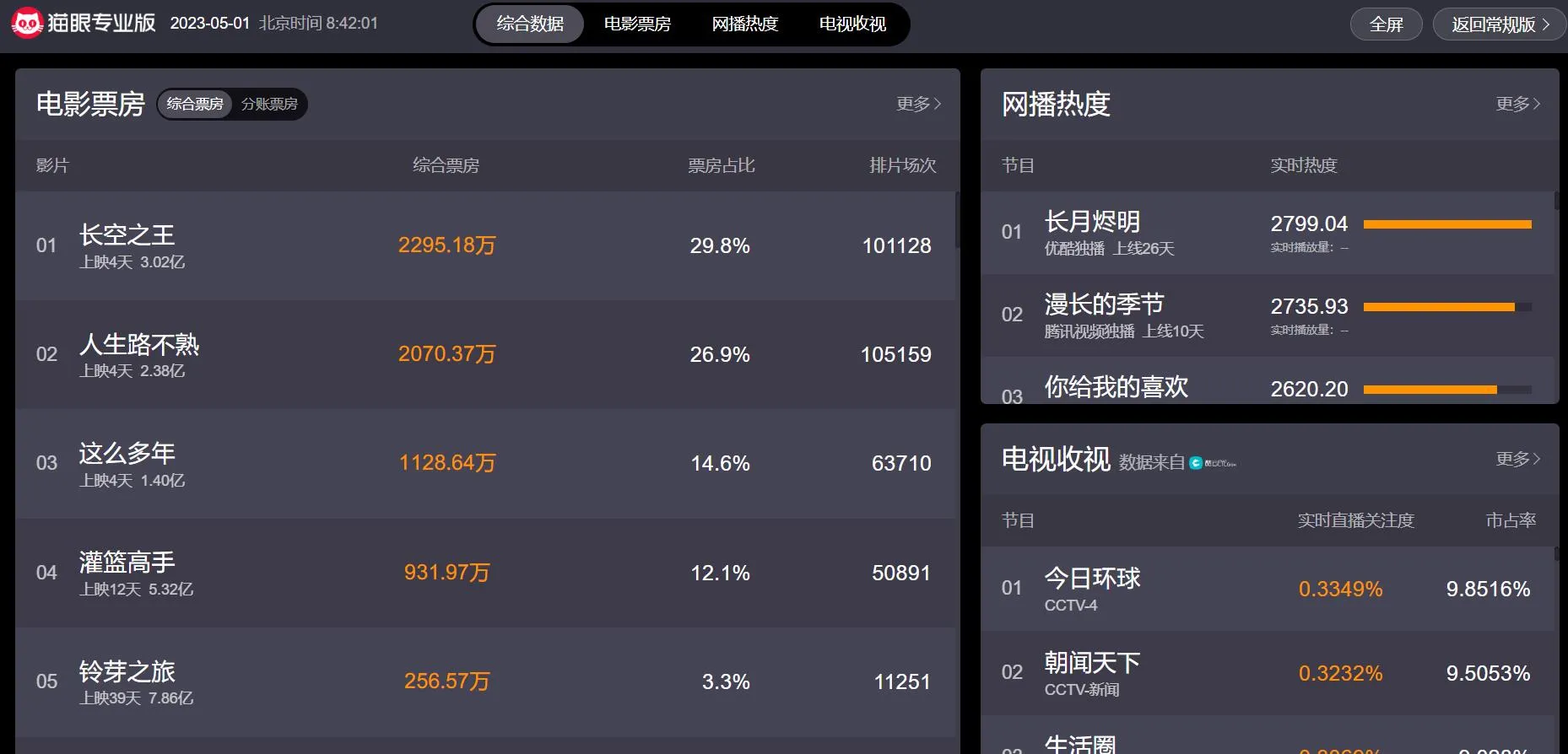Click the 漫长的季节 show title
The image size is (1568, 754).
tap(1104, 304)
